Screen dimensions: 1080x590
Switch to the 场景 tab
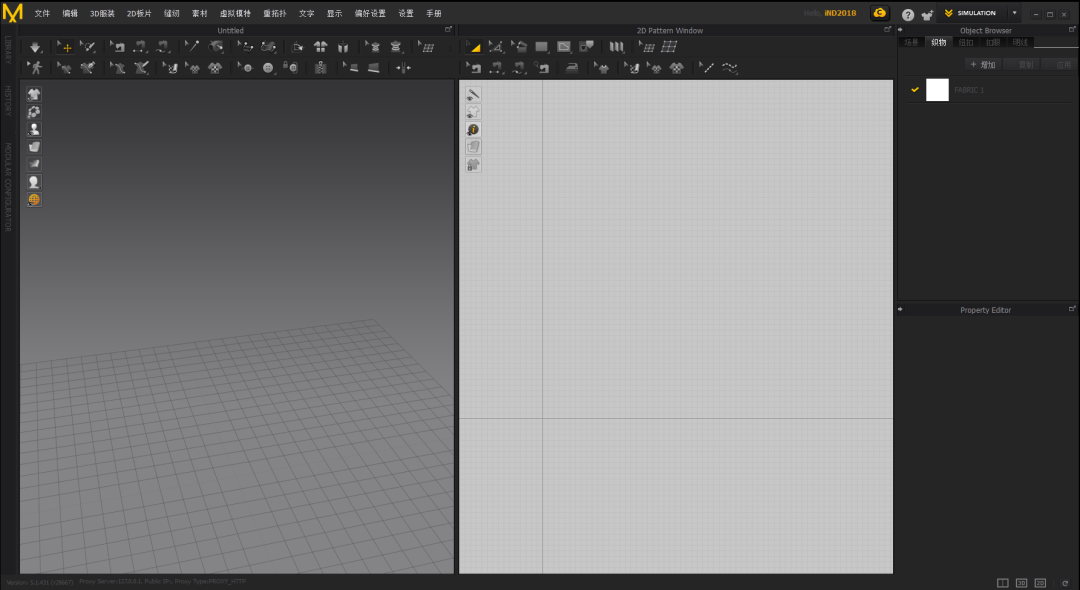911,43
